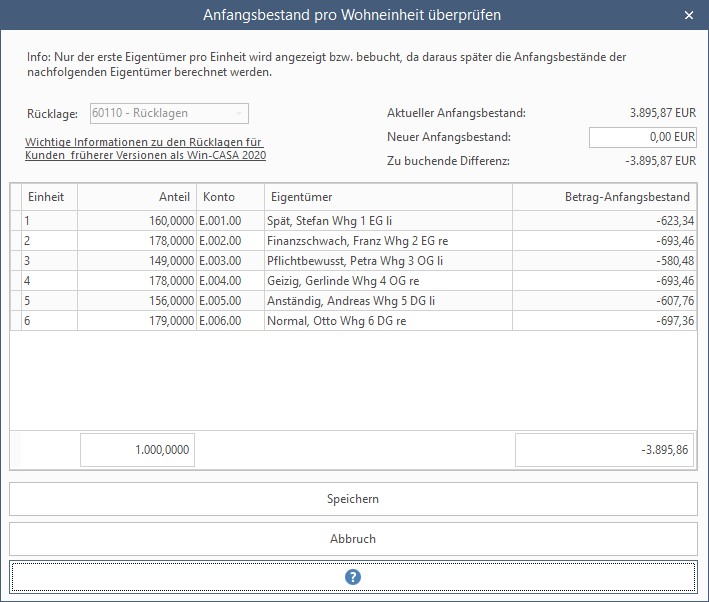The width and height of the screenshot is (709, 602).
Task: Select the row for Finanzschwach, Franz
Action: tap(388, 241)
